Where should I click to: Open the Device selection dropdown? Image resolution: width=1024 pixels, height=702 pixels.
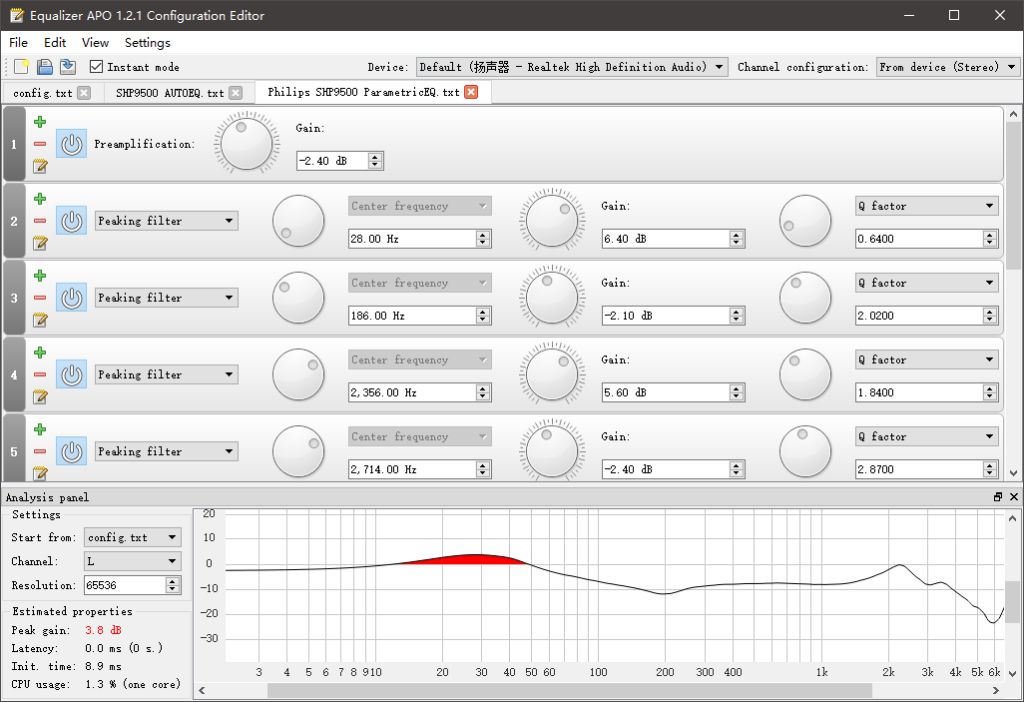tap(572, 67)
